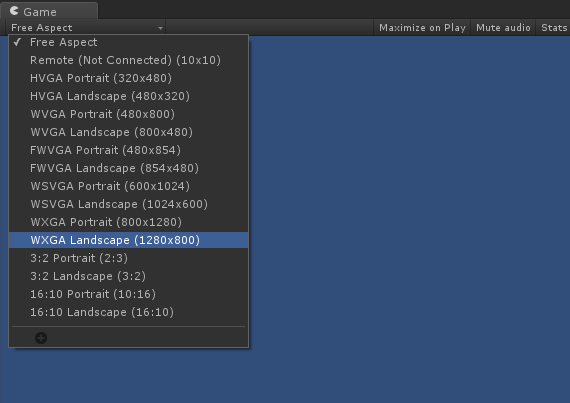Switch to the Game tab
570x403 pixels.
(x=49, y=11)
